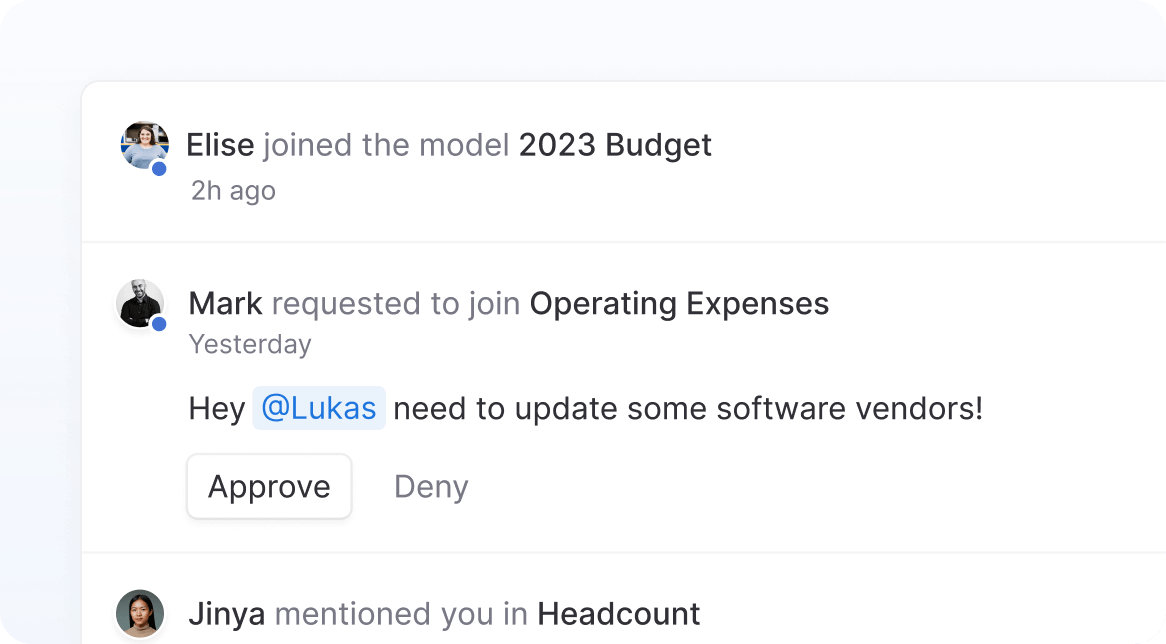Open the Headcount link
Image resolution: width=1166 pixels, height=644 pixels.
pyautogui.click(x=618, y=613)
